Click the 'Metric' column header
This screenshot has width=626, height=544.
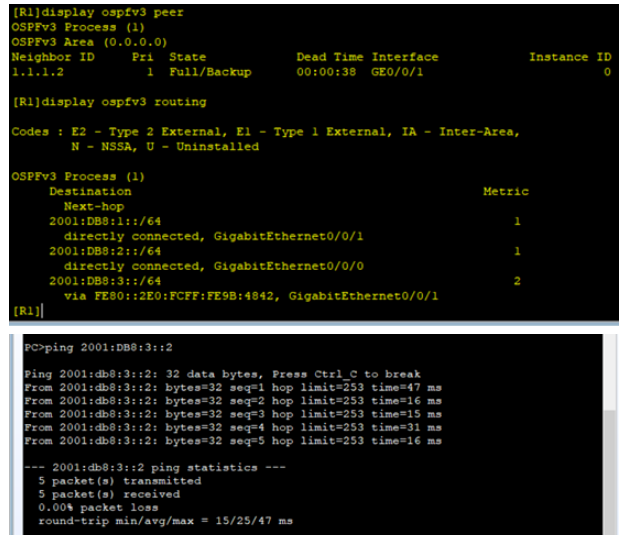click(x=505, y=191)
